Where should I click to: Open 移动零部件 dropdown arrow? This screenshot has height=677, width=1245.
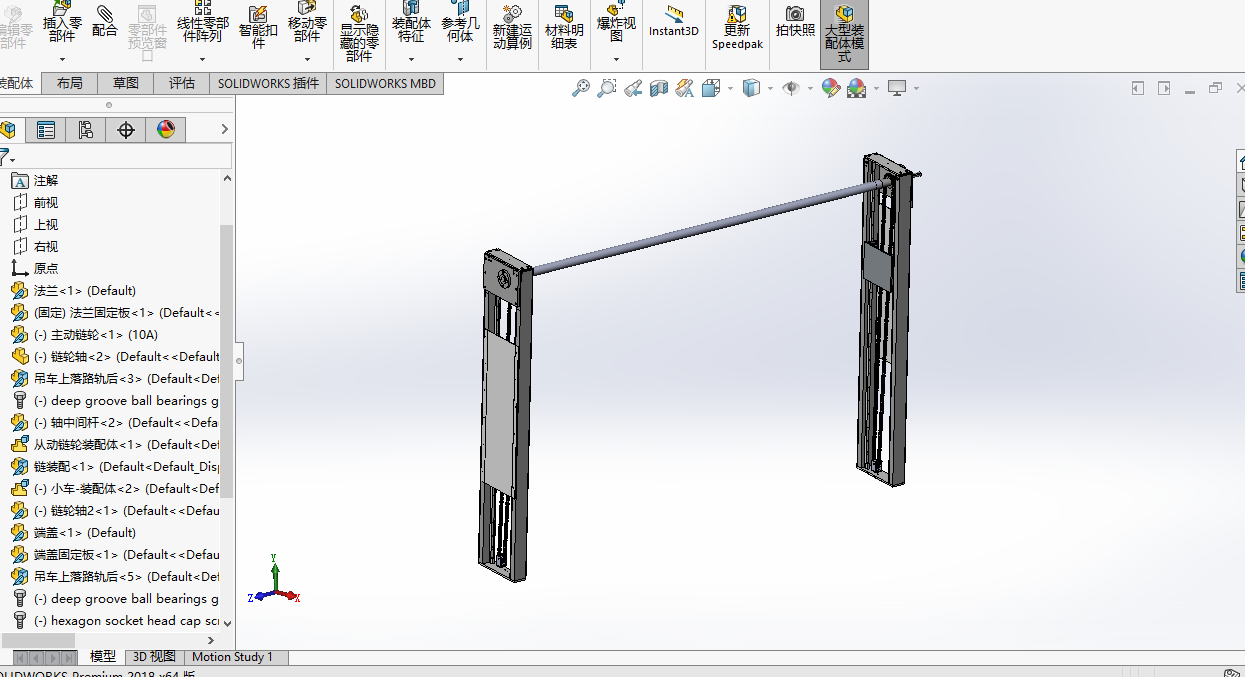pos(307,59)
